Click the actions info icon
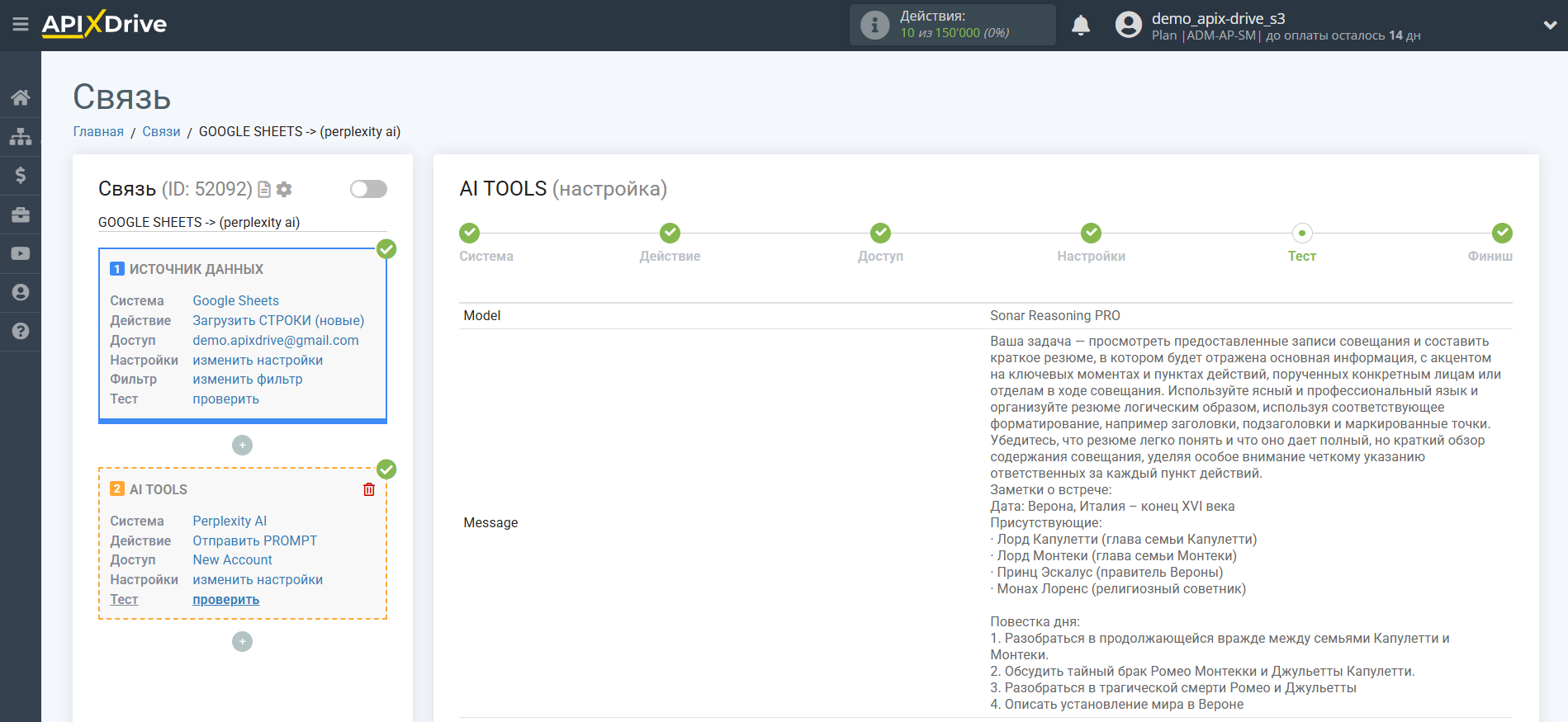This screenshot has width=1568, height=722. (874, 25)
